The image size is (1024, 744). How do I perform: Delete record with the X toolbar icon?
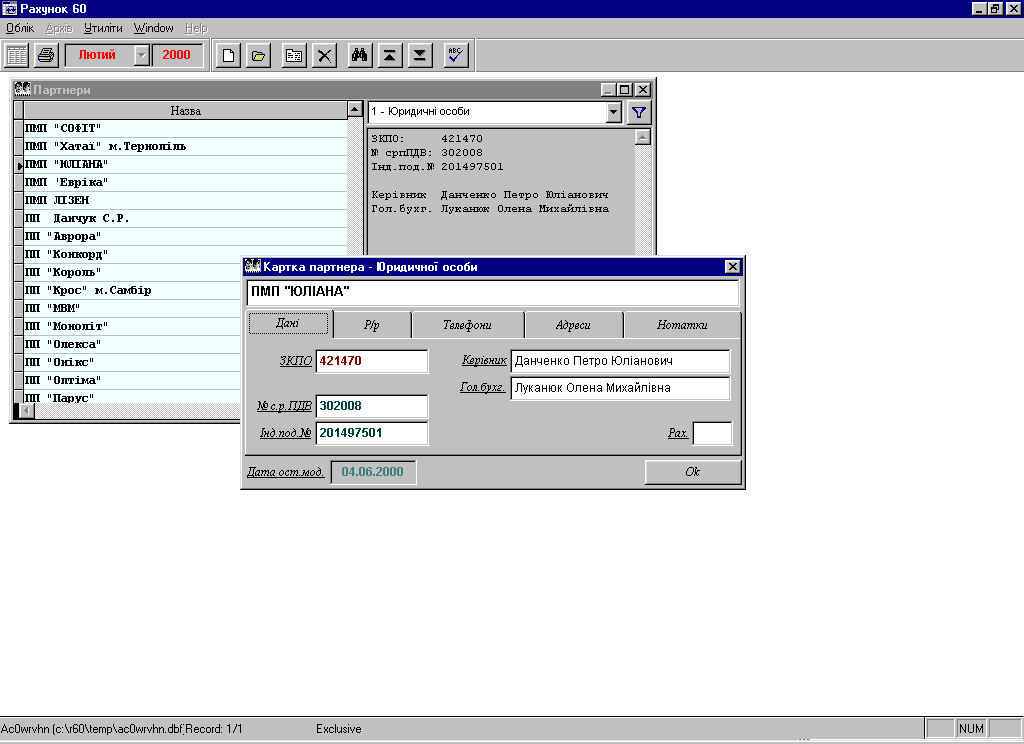point(325,56)
